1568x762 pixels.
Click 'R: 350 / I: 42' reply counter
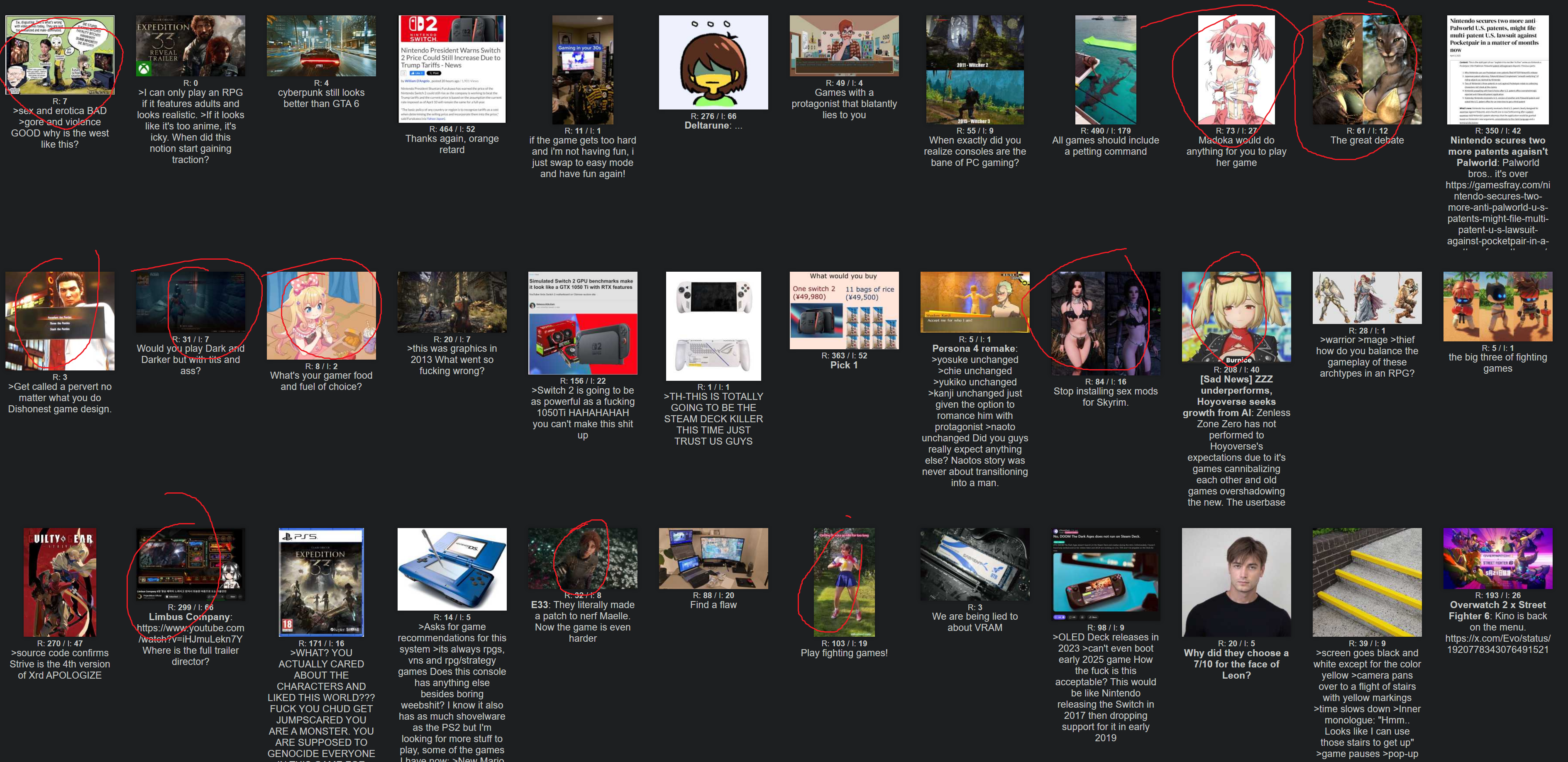pyautogui.click(x=1498, y=131)
